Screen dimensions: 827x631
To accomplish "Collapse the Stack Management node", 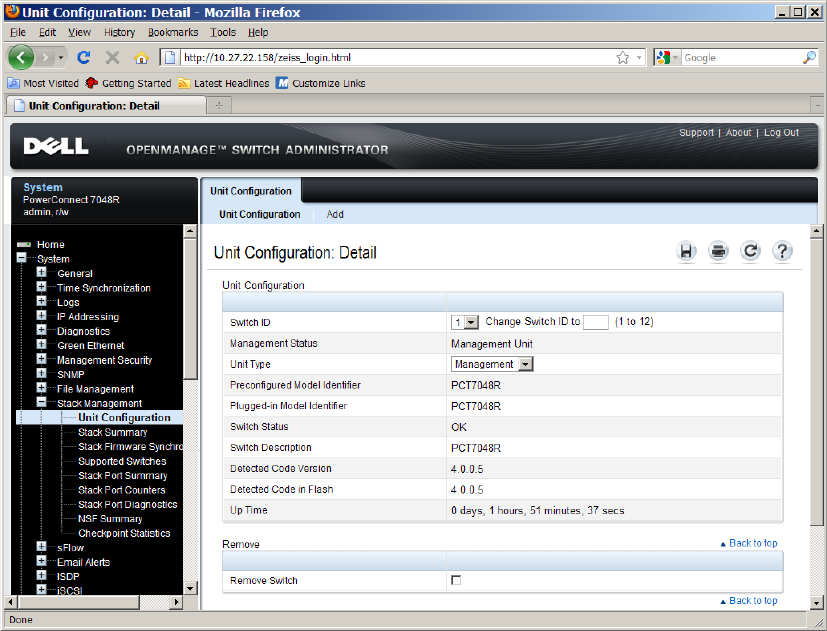I will [41, 402].
